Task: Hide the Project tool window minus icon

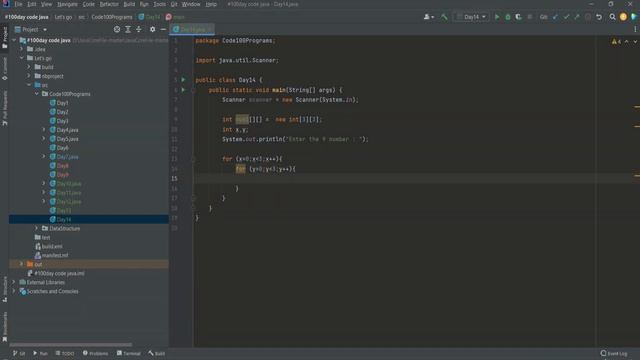Action: 163,29
